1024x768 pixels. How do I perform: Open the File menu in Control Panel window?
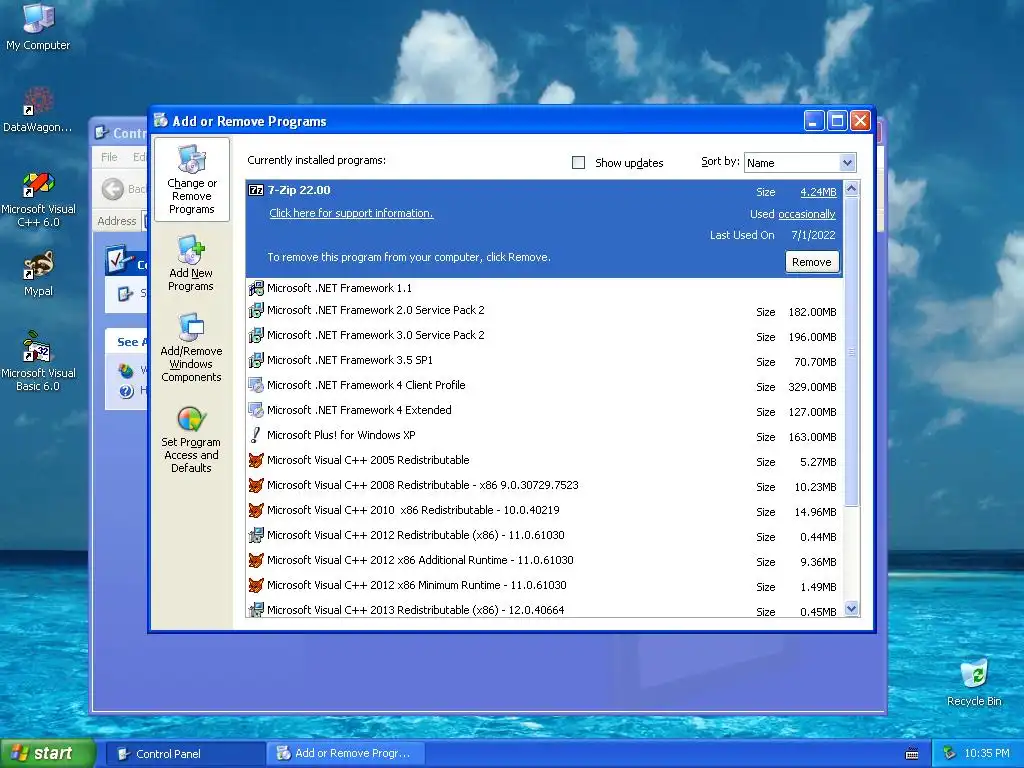109,157
